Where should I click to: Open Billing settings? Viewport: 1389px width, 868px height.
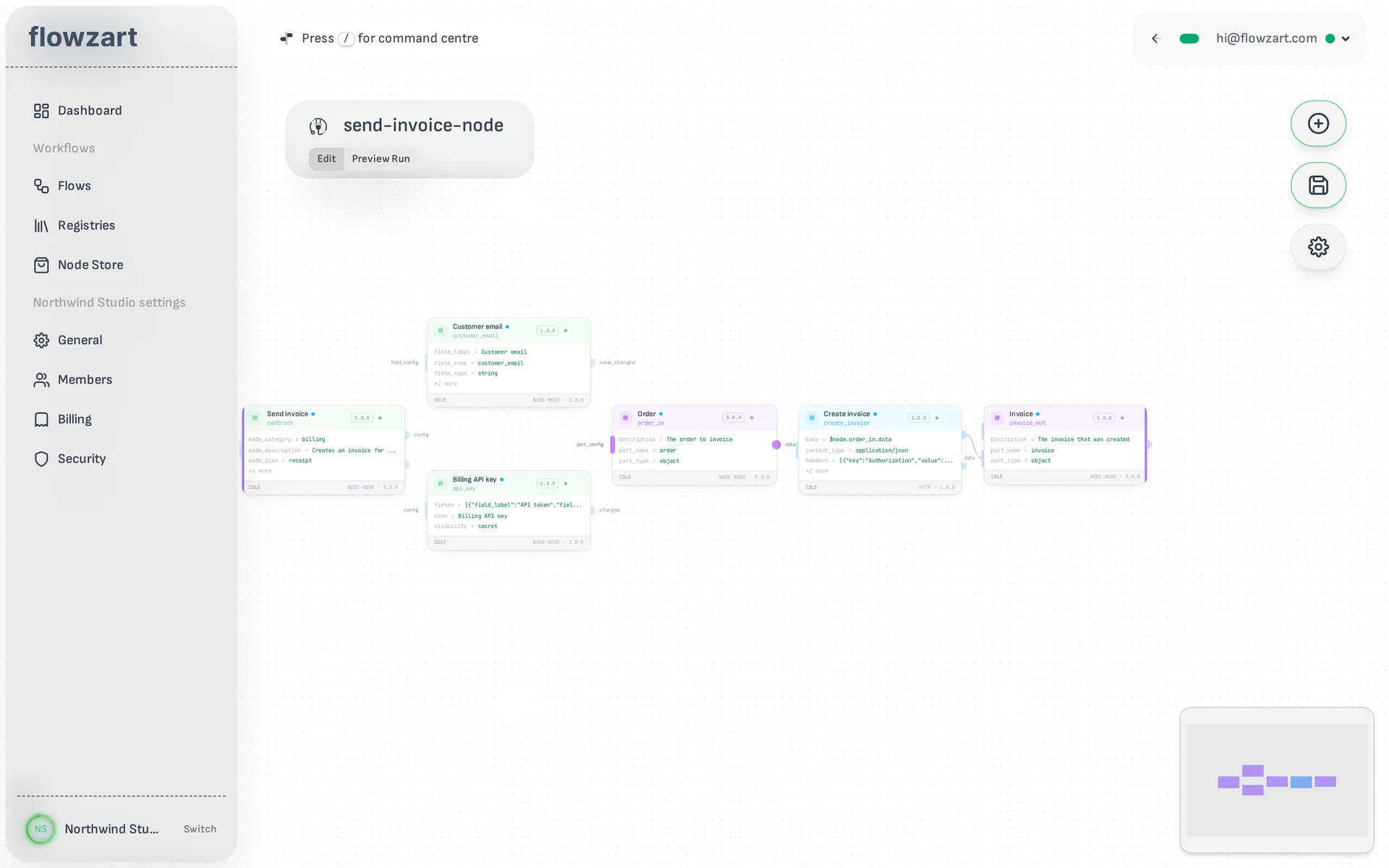coord(63,420)
